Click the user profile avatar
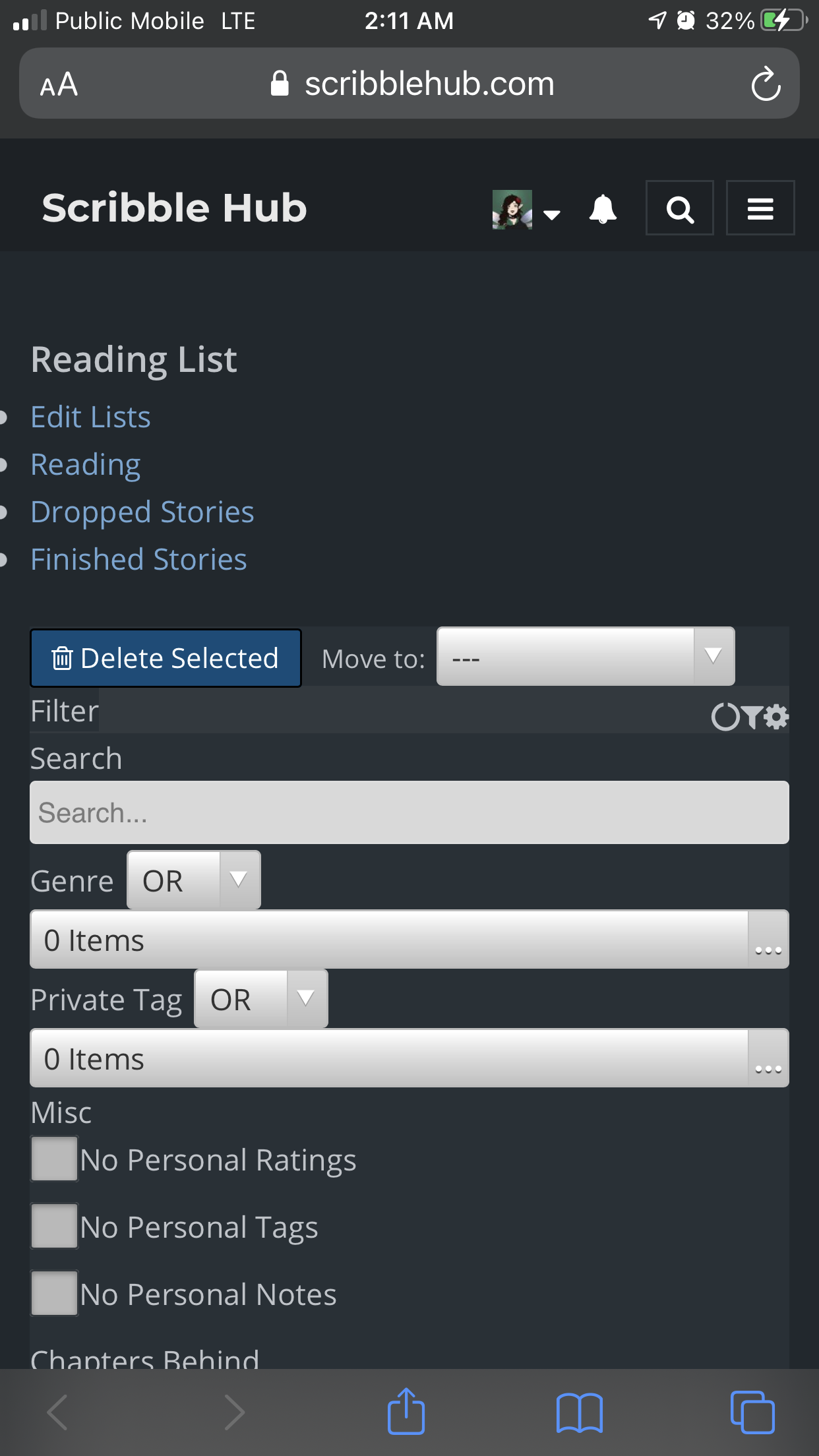This screenshot has height=1456, width=819. coord(512,210)
